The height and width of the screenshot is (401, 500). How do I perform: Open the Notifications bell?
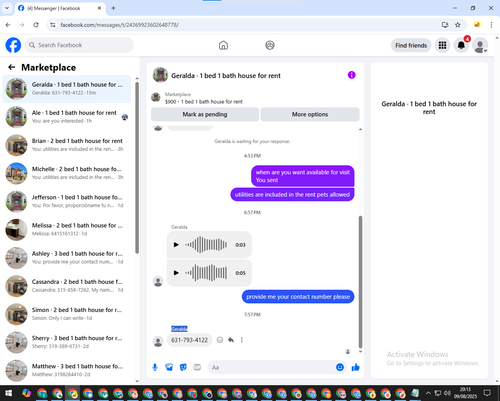(x=461, y=45)
